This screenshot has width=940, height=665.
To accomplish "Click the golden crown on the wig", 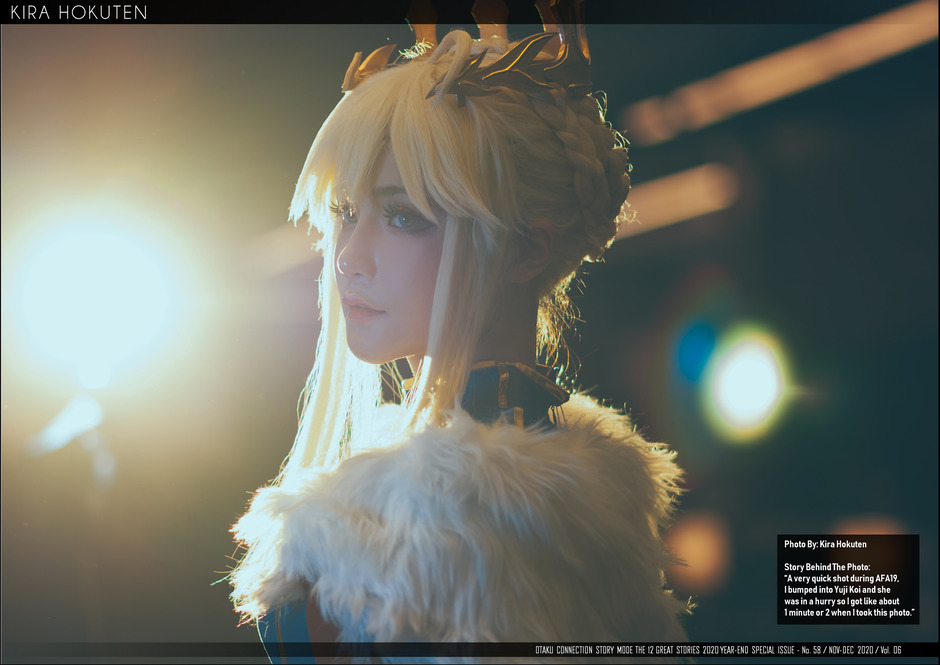I will coord(500,55).
